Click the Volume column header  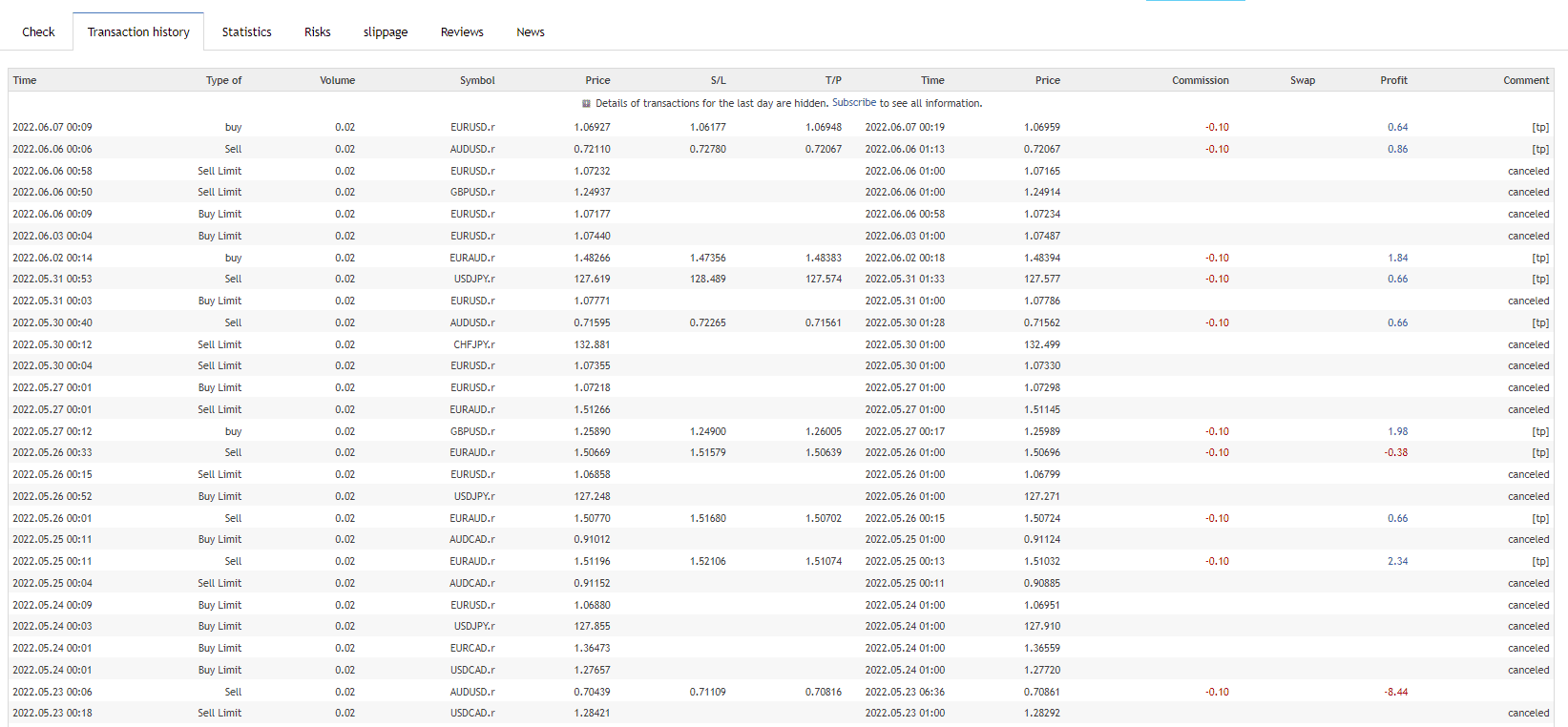point(337,80)
